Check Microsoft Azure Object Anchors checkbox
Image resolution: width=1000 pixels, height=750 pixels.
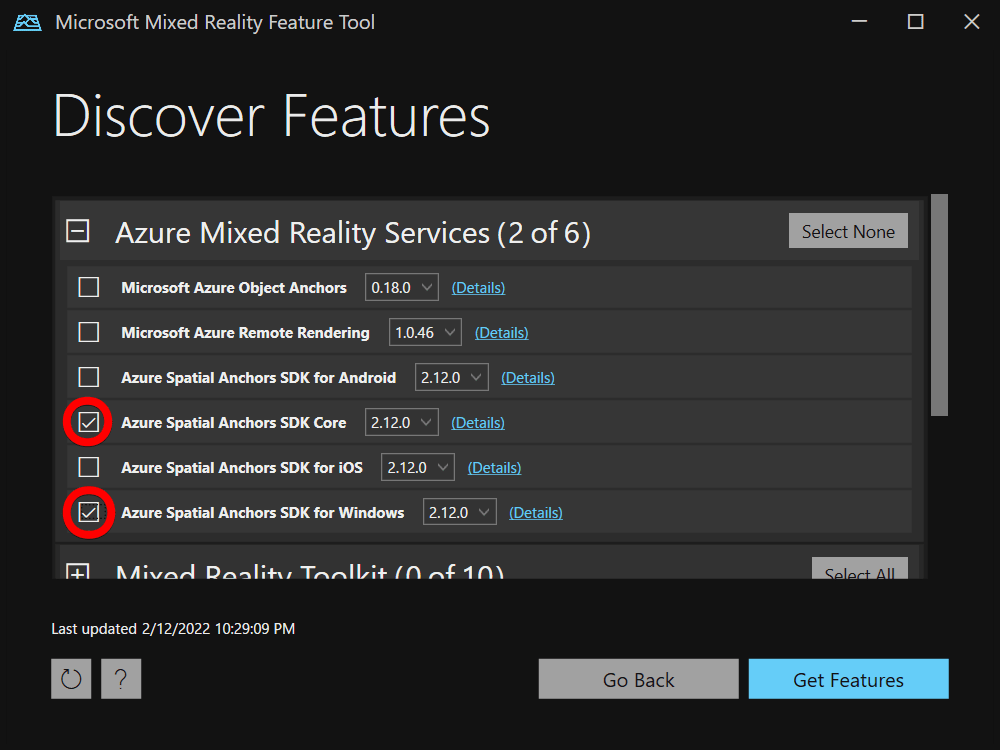[x=89, y=287]
